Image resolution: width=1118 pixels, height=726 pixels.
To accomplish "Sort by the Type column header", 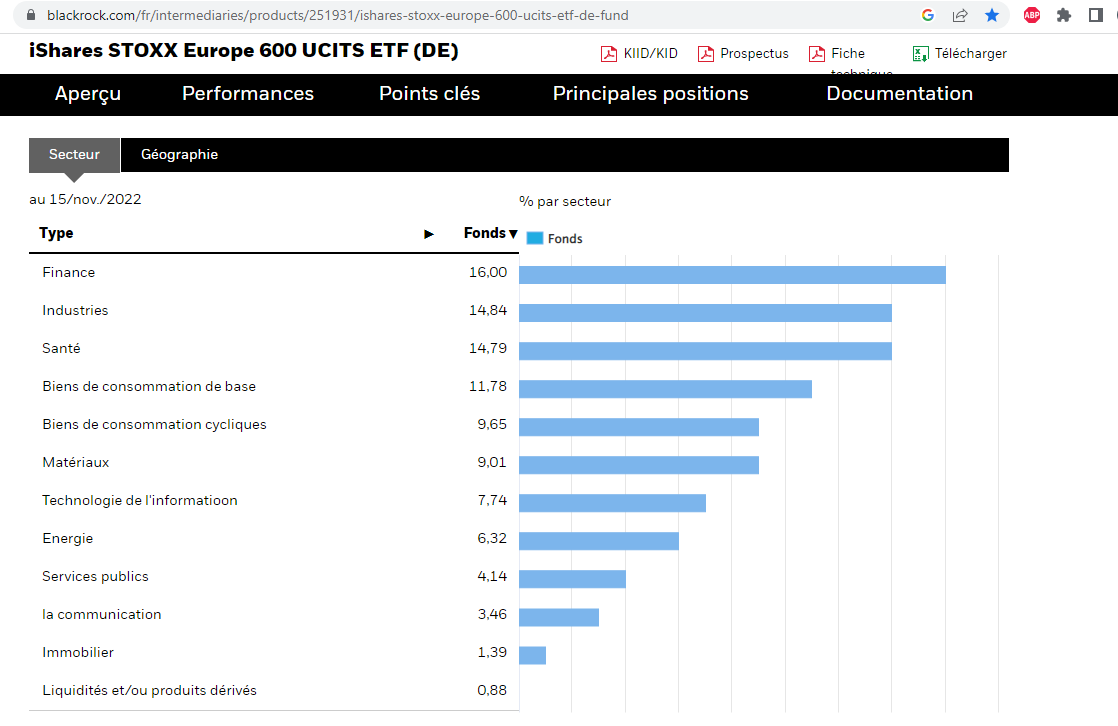I will pos(56,233).
